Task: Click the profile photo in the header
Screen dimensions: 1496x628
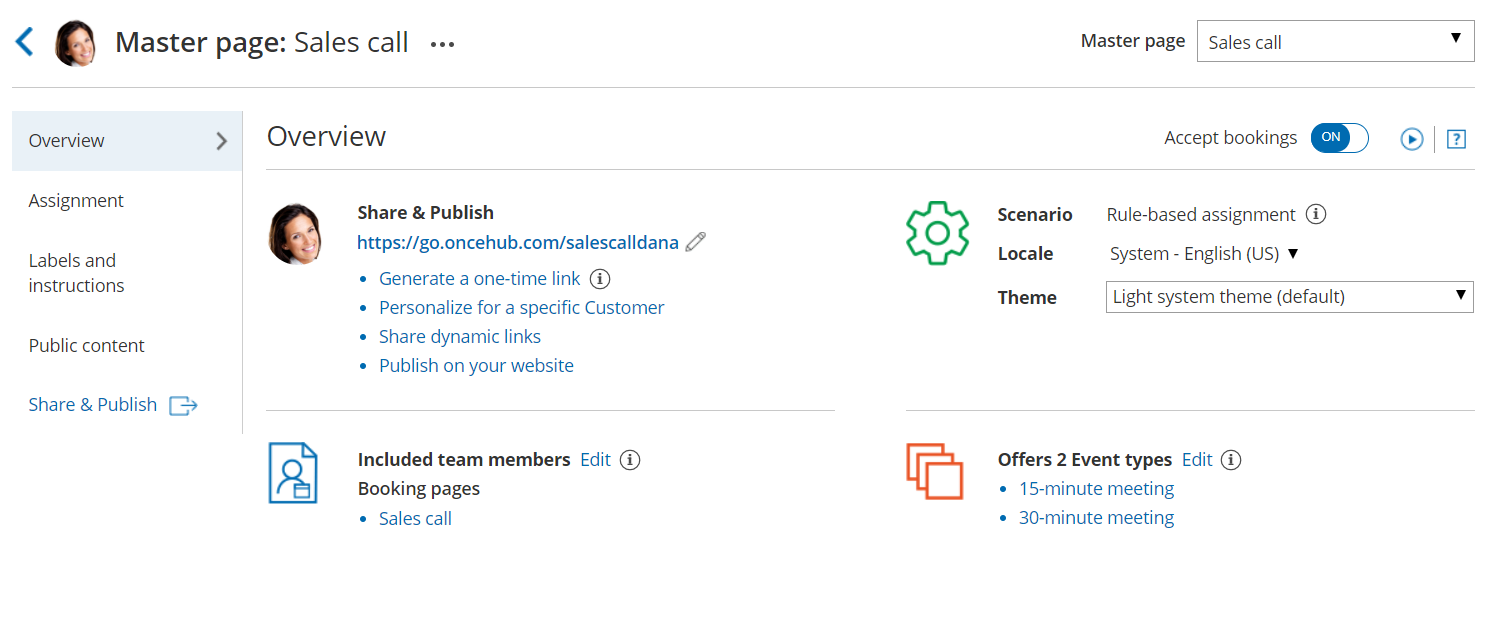Action: pos(76,43)
